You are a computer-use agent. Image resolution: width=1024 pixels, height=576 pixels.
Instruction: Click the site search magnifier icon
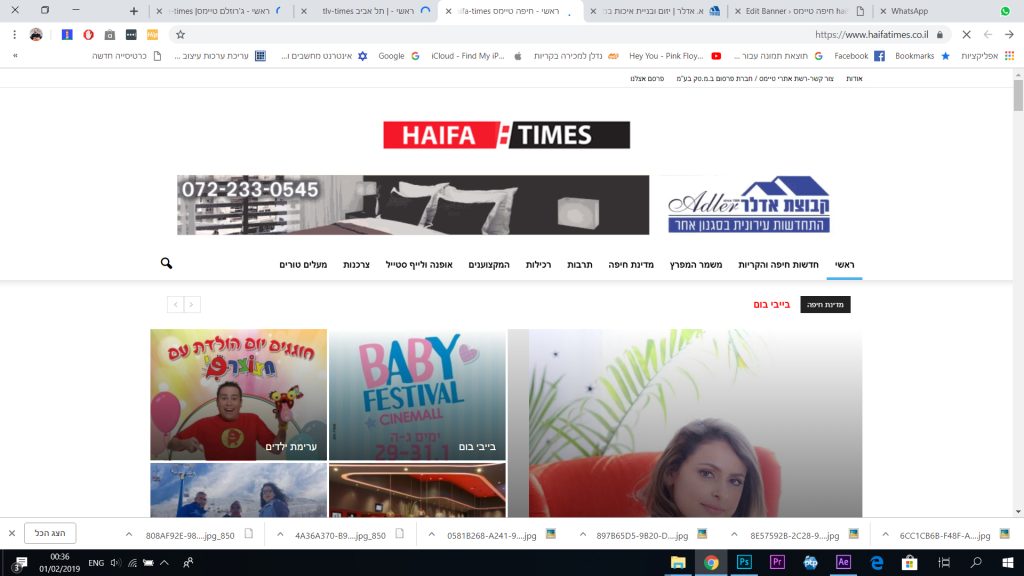166,263
